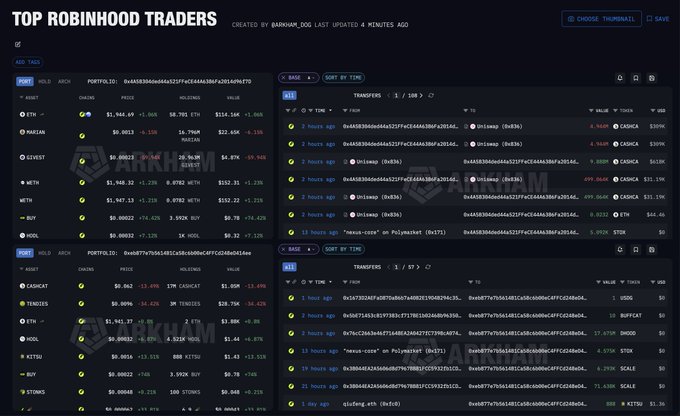This screenshot has height=416, width=680.
Task: Go to next page of 1 / 108
Action: [421, 95]
